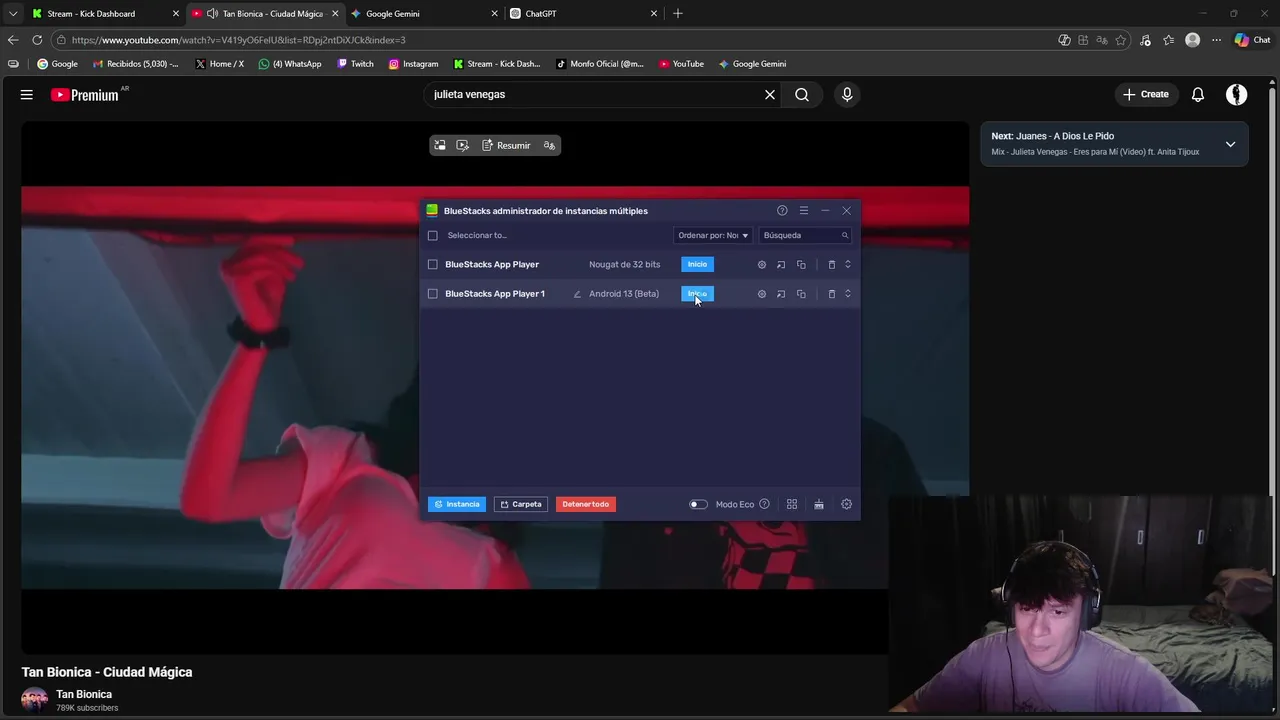
Task: Click YouTube Create button
Action: (x=1145, y=94)
